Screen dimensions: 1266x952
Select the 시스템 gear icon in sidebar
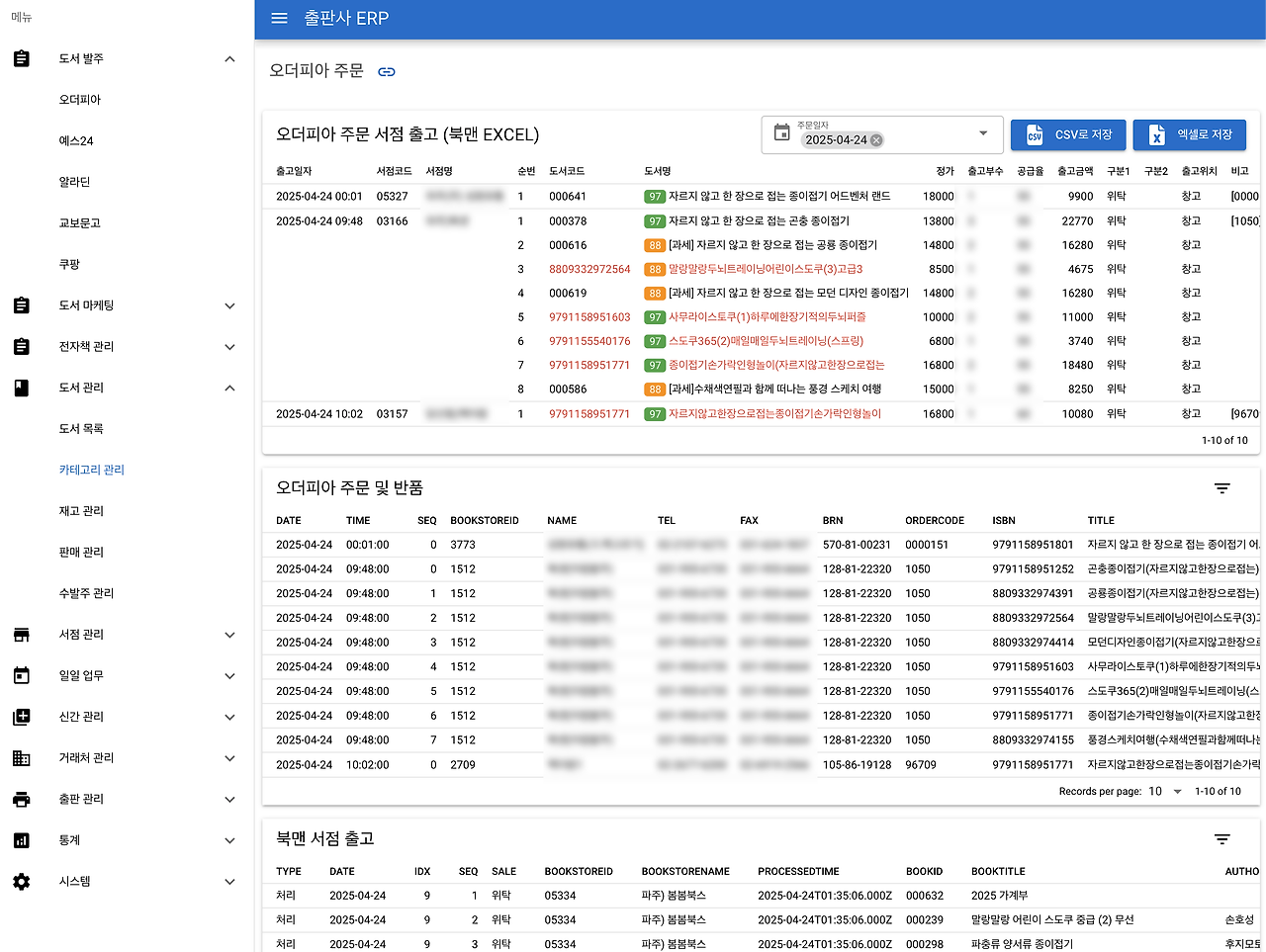(22, 881)
